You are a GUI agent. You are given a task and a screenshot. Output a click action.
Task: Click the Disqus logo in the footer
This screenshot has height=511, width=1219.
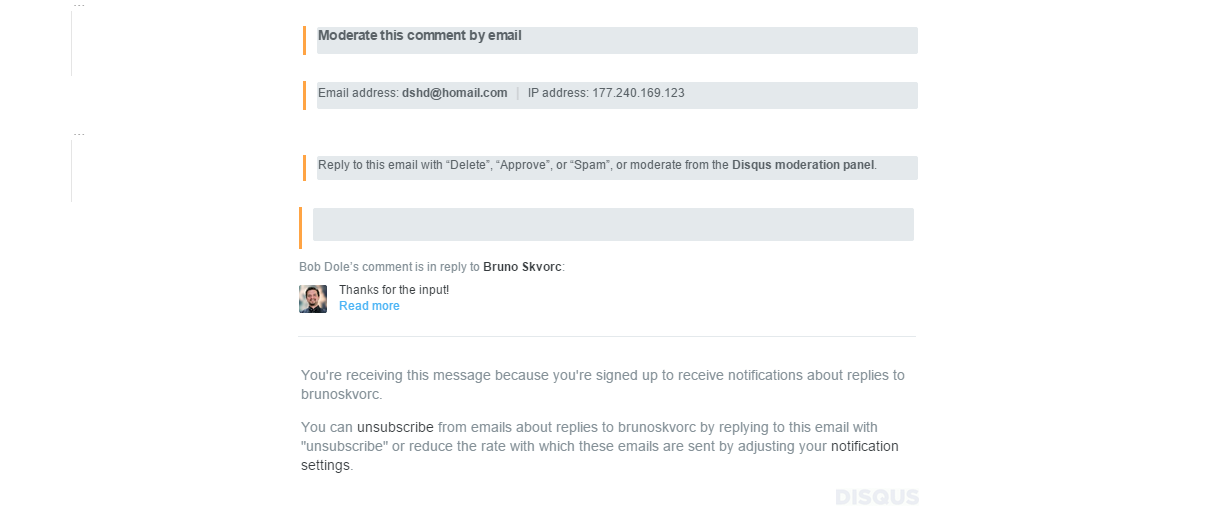coord(876,497)
